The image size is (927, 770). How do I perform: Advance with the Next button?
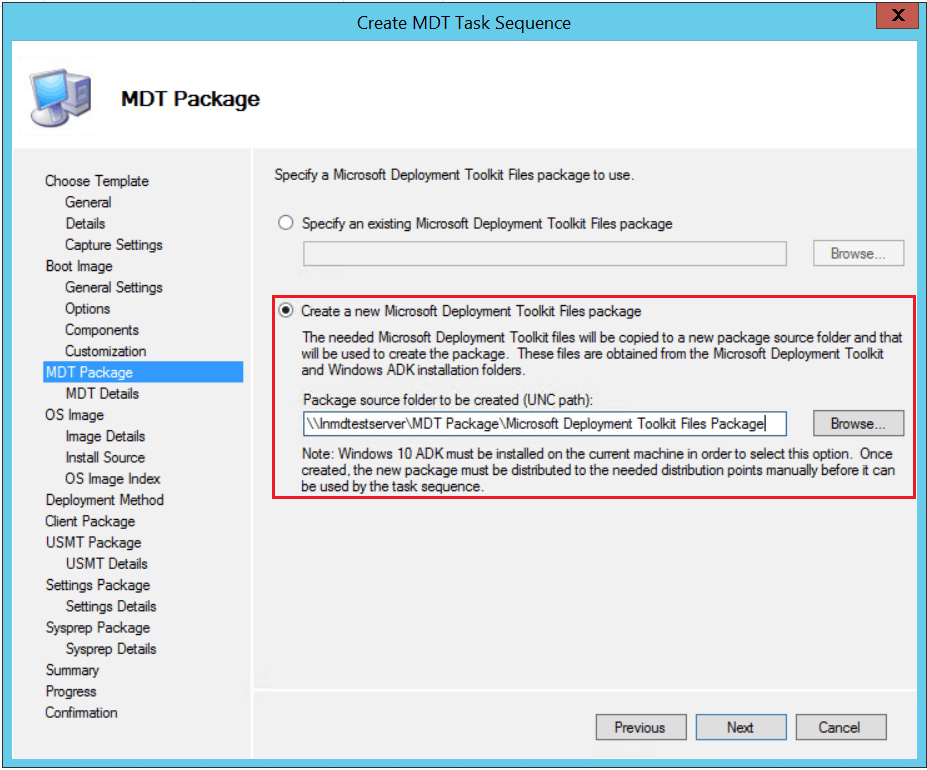coord(741,727)
